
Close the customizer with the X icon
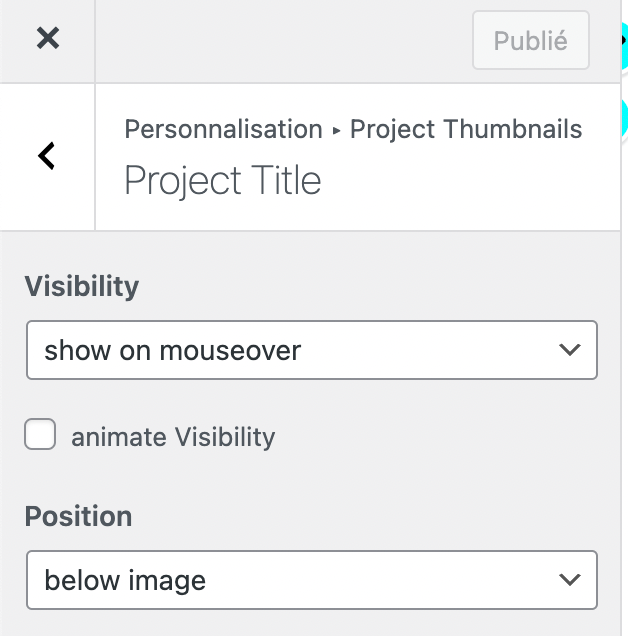47,39
